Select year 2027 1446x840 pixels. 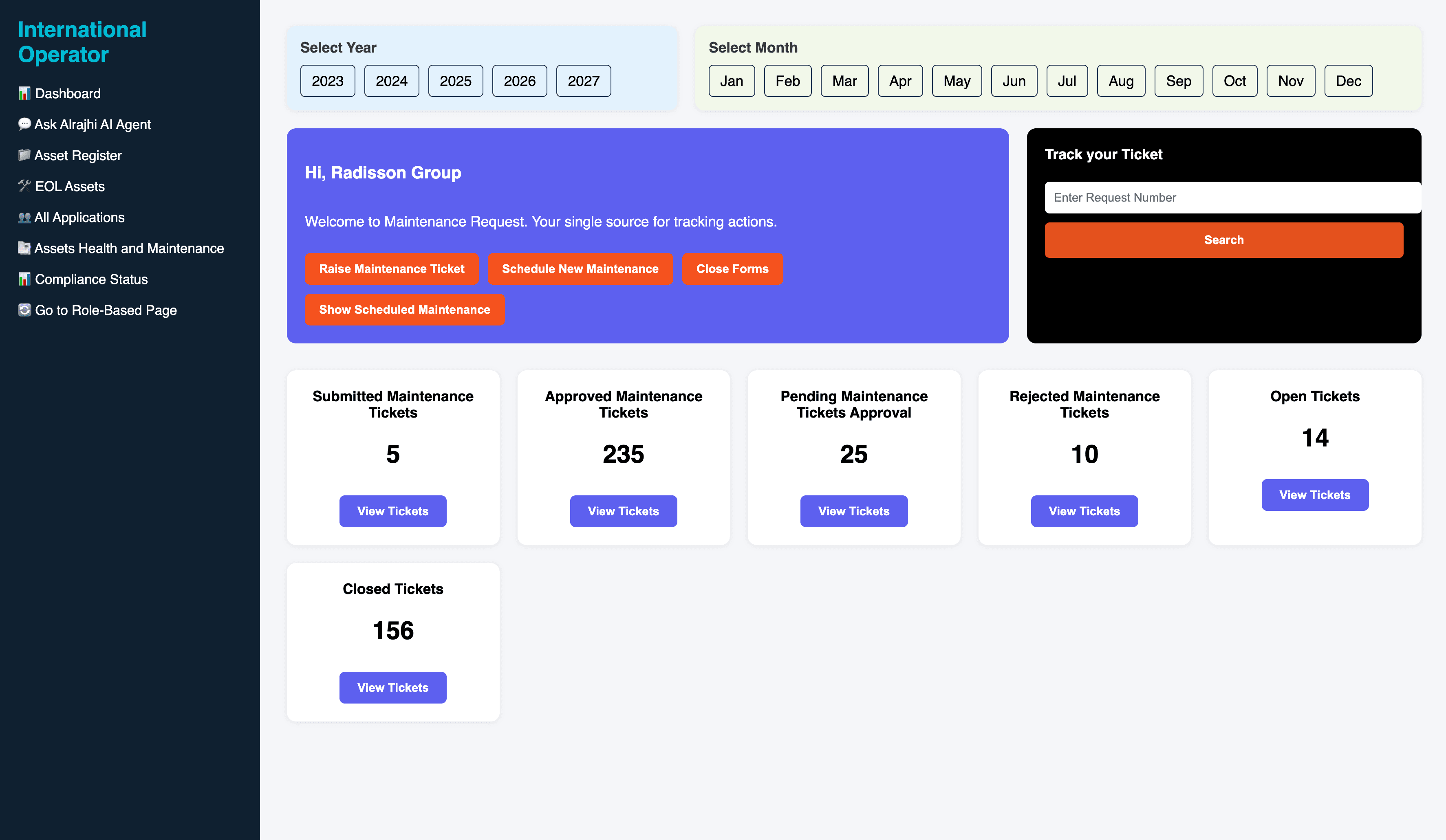584,81
